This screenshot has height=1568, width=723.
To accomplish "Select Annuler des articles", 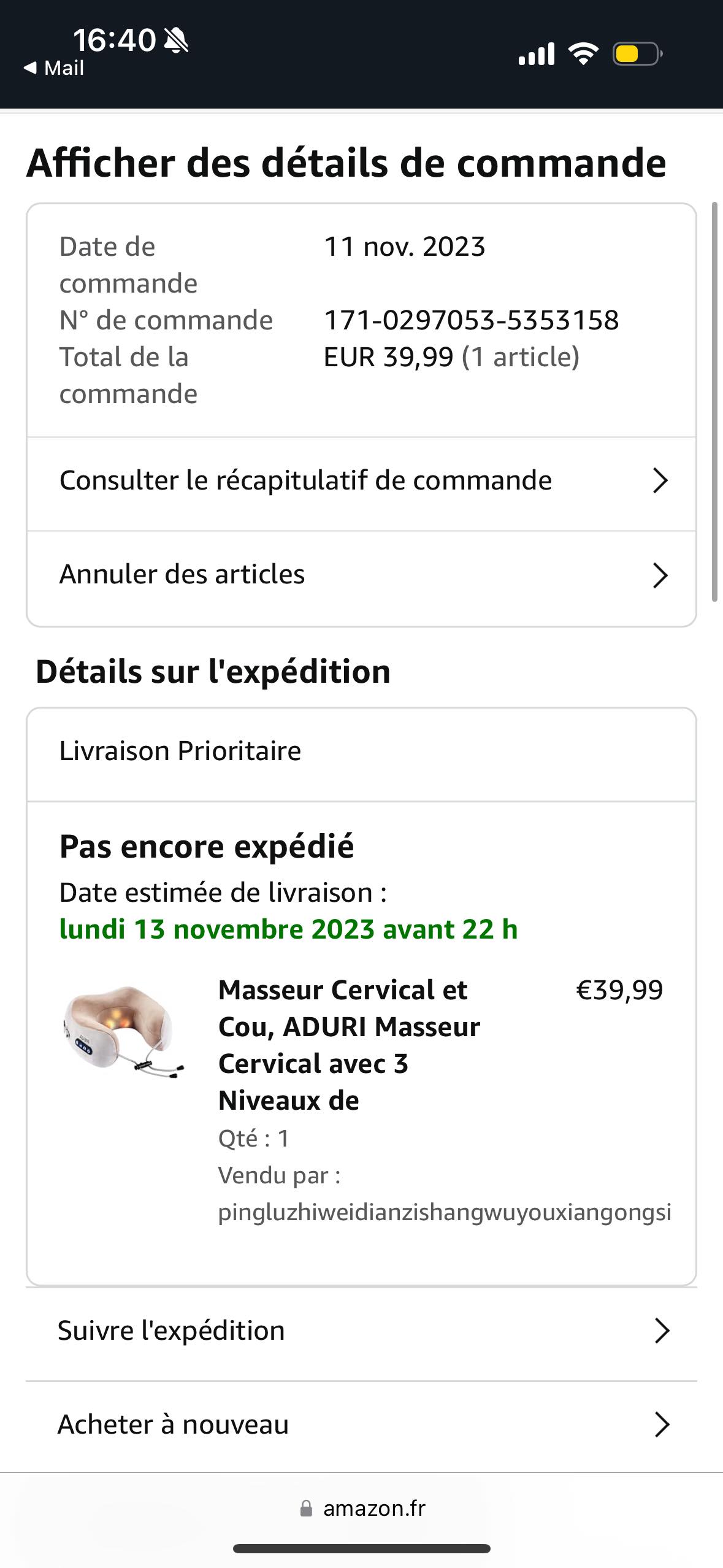I will pos(182,575).
